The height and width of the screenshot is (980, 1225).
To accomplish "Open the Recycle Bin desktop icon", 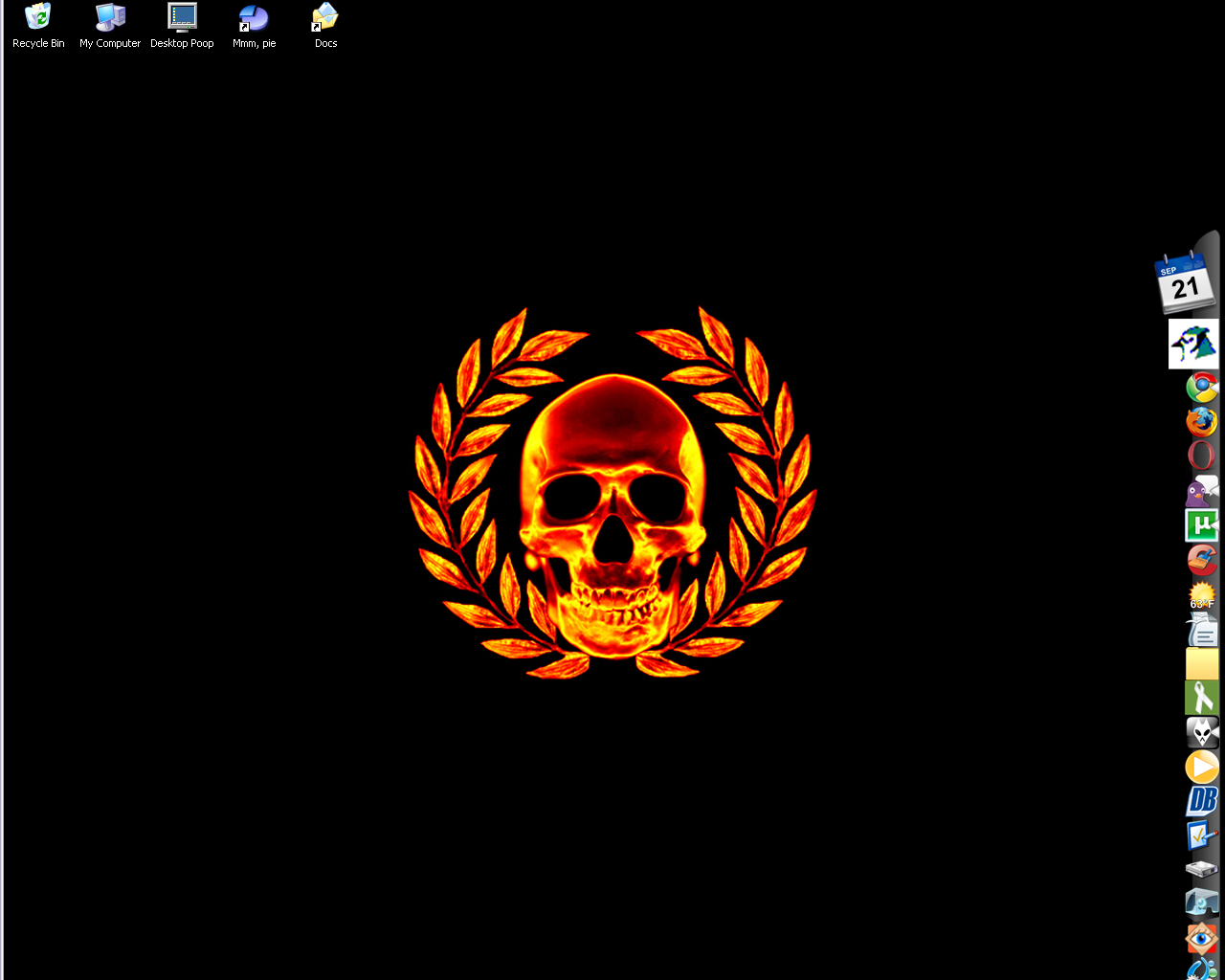I will coord(38,26).
